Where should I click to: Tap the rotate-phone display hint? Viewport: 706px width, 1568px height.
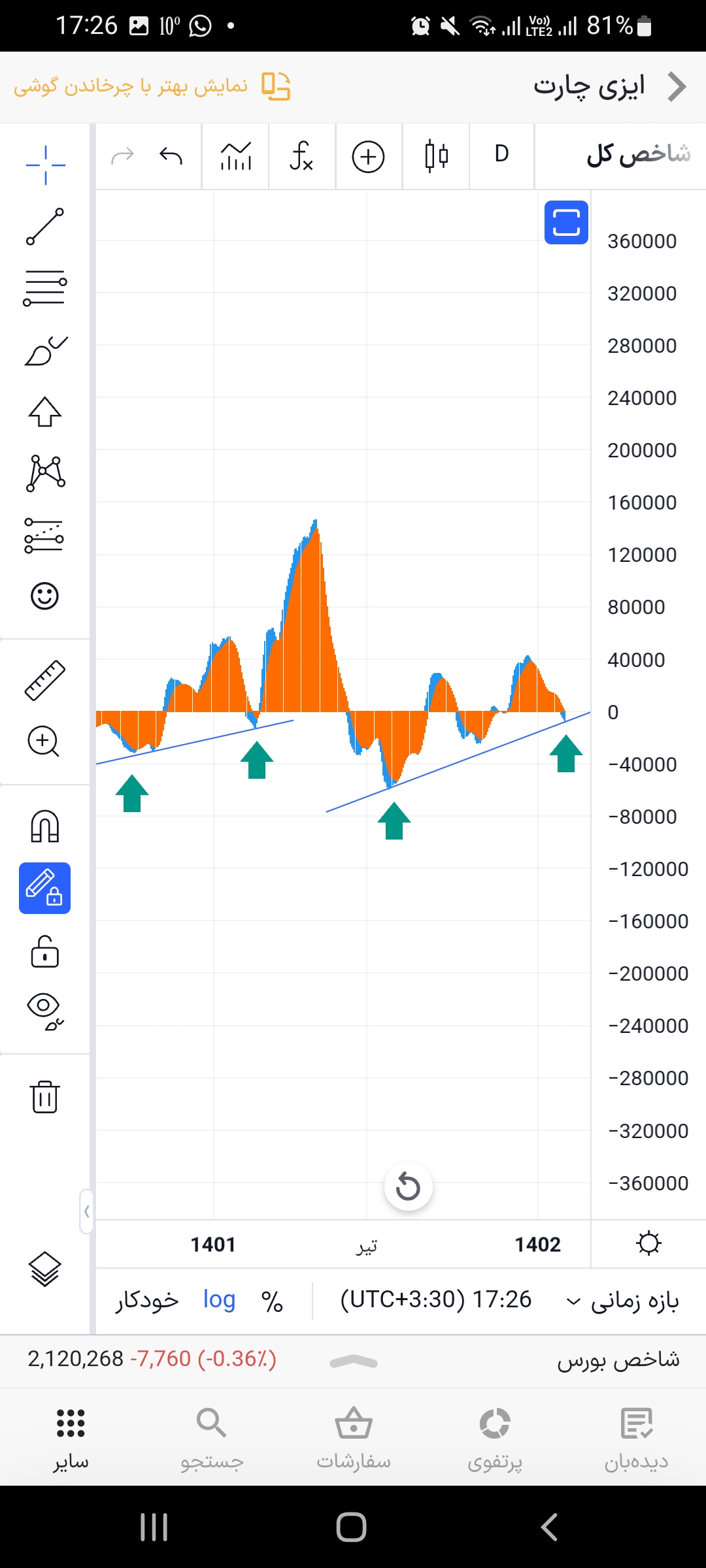tap(152, 86)
